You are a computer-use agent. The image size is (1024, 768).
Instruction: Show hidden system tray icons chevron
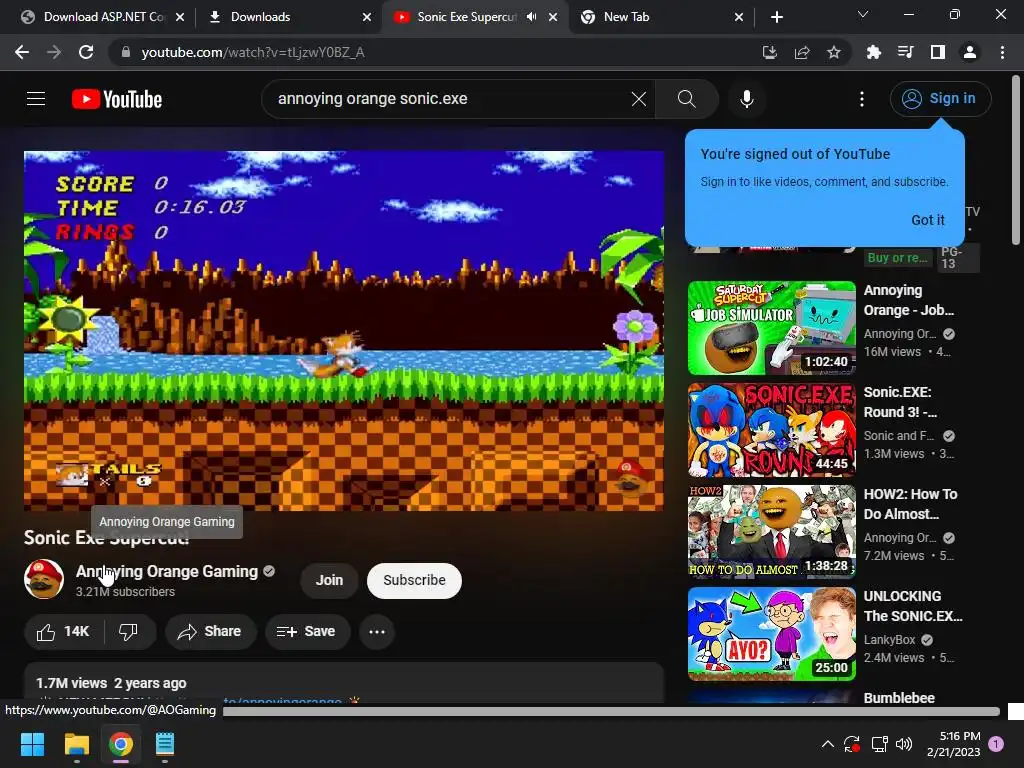[x=827, y=744]
